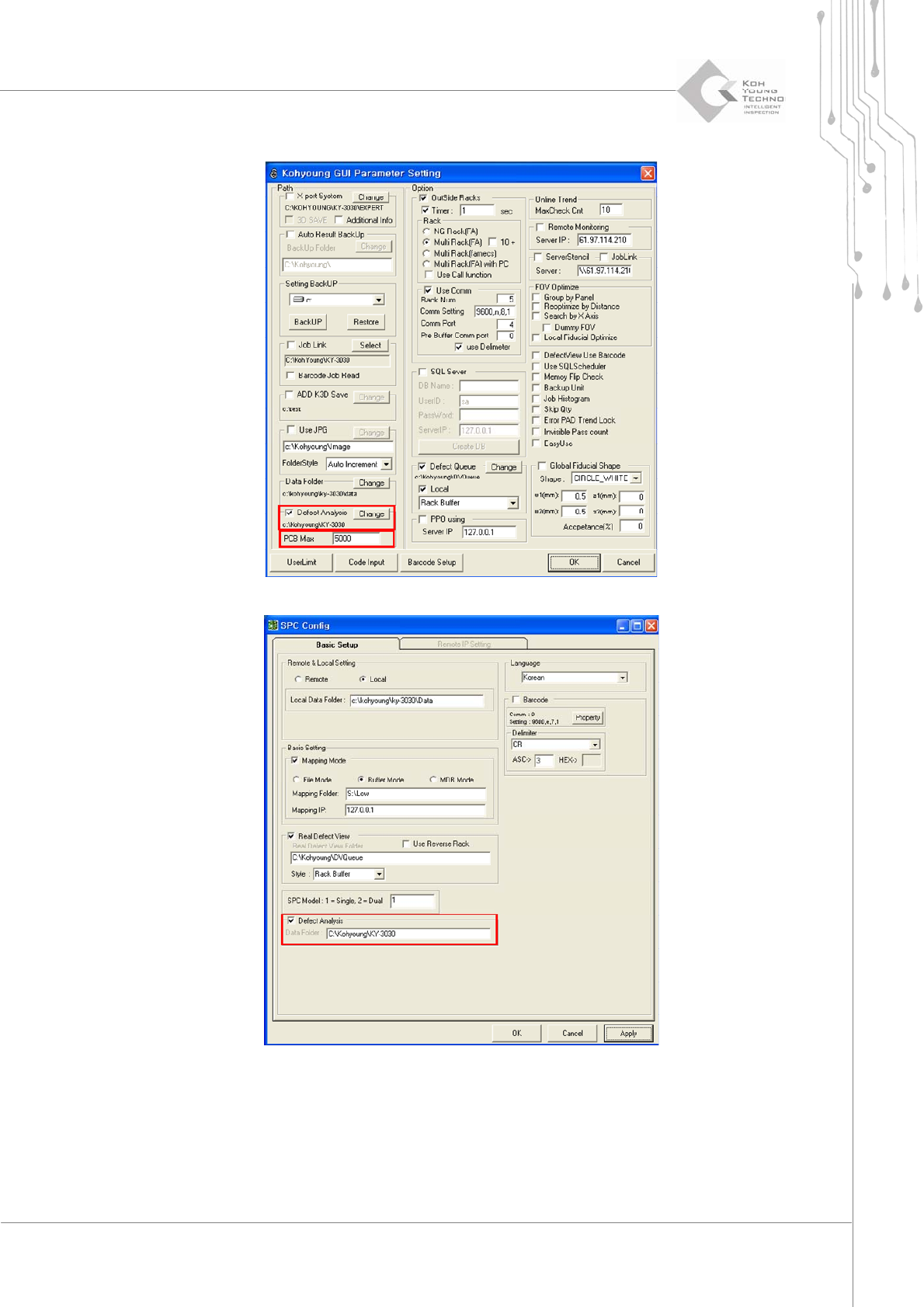
Task: Open the Barcode Setup button
Action: pos(432,562)
